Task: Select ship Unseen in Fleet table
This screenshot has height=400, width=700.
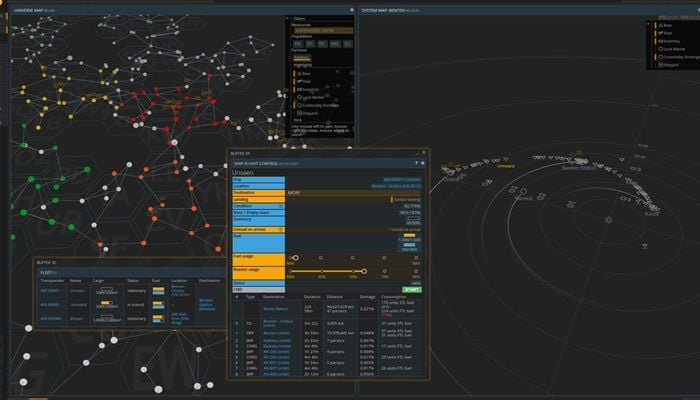Action: (77, 291)
